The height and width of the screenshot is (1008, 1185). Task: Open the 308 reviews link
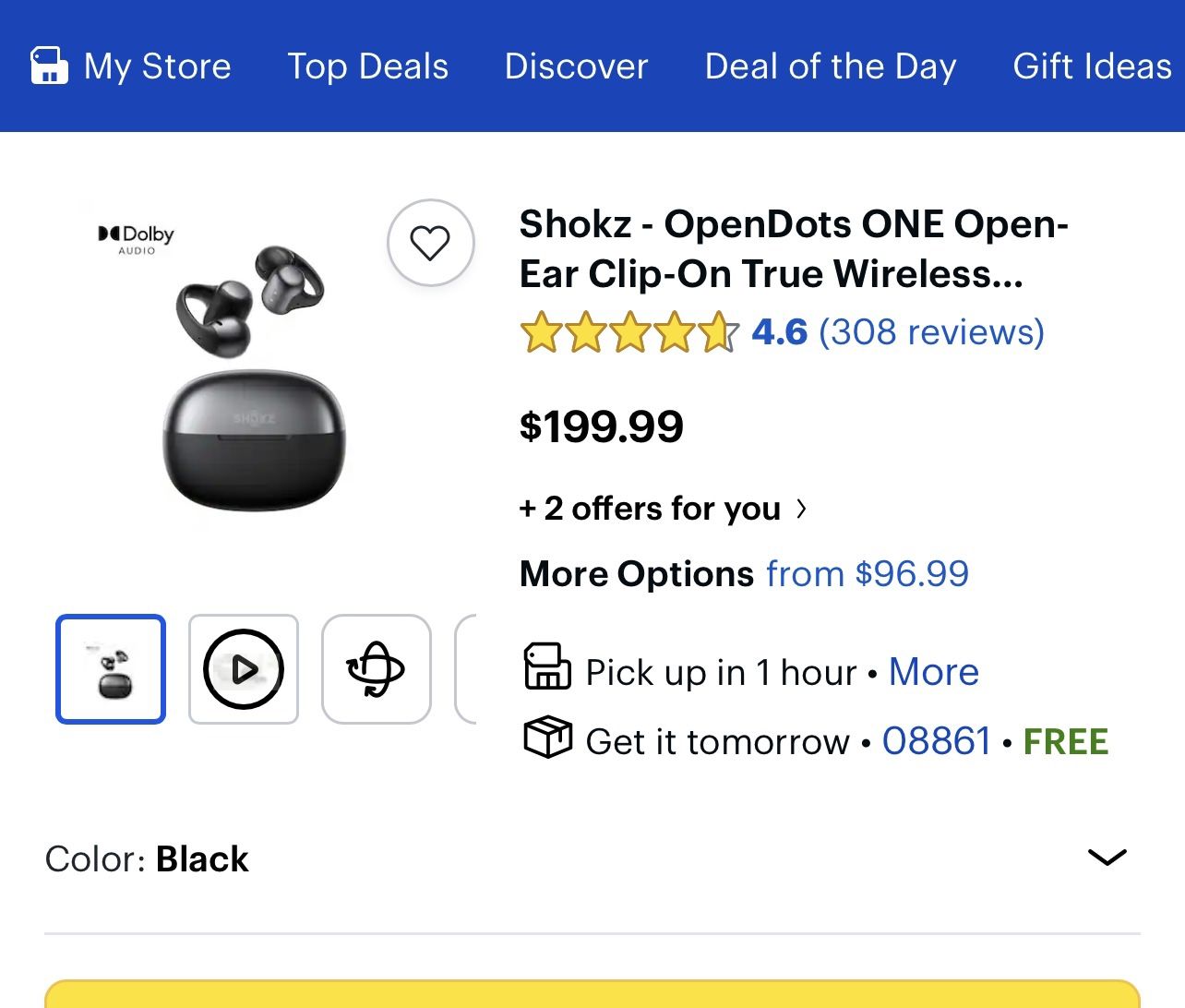click(x=931, y=332)
